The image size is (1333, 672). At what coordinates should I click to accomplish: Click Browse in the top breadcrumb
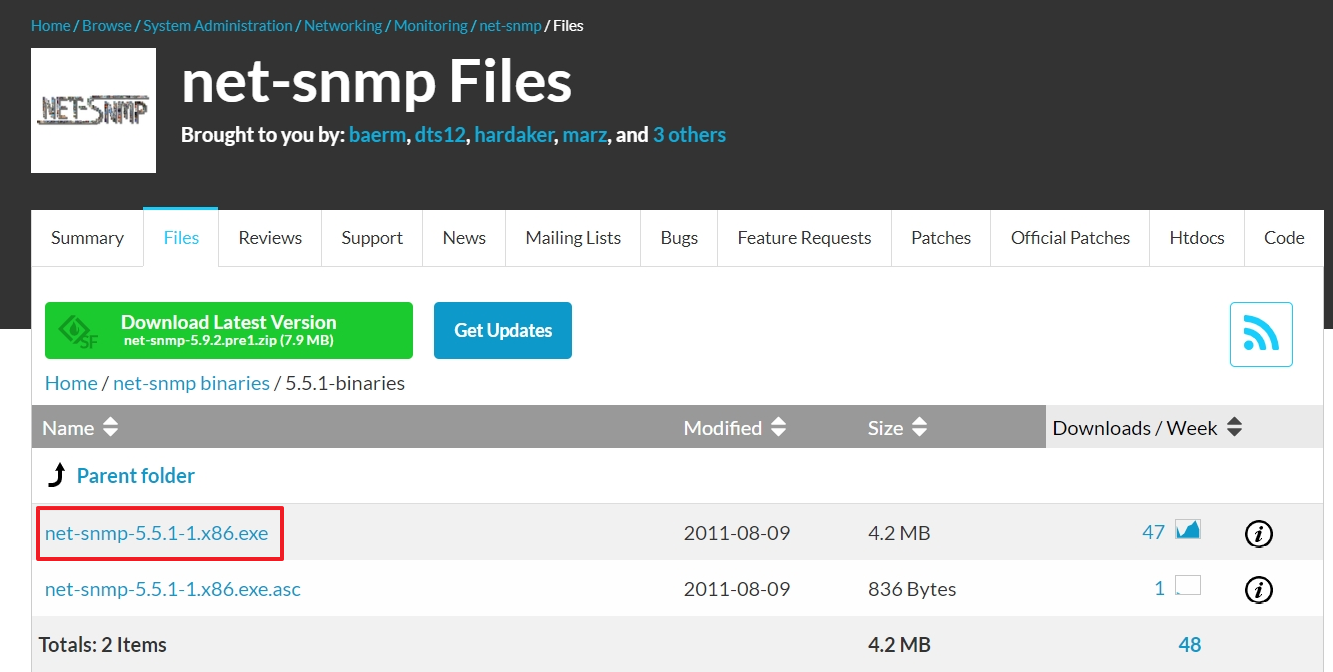(x=107, y=25)
